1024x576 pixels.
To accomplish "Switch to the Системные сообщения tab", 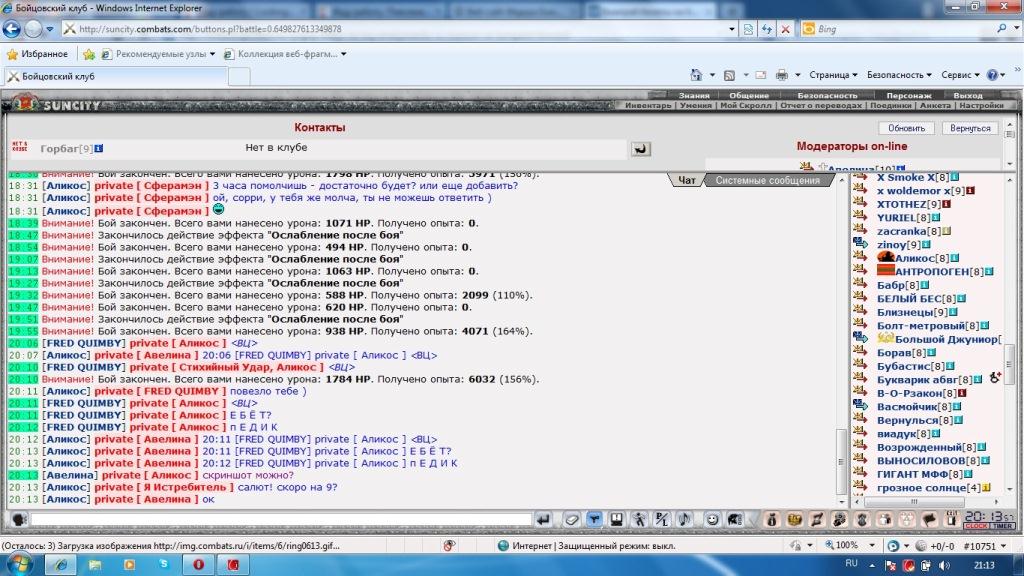I will click(x=767, y=180).
